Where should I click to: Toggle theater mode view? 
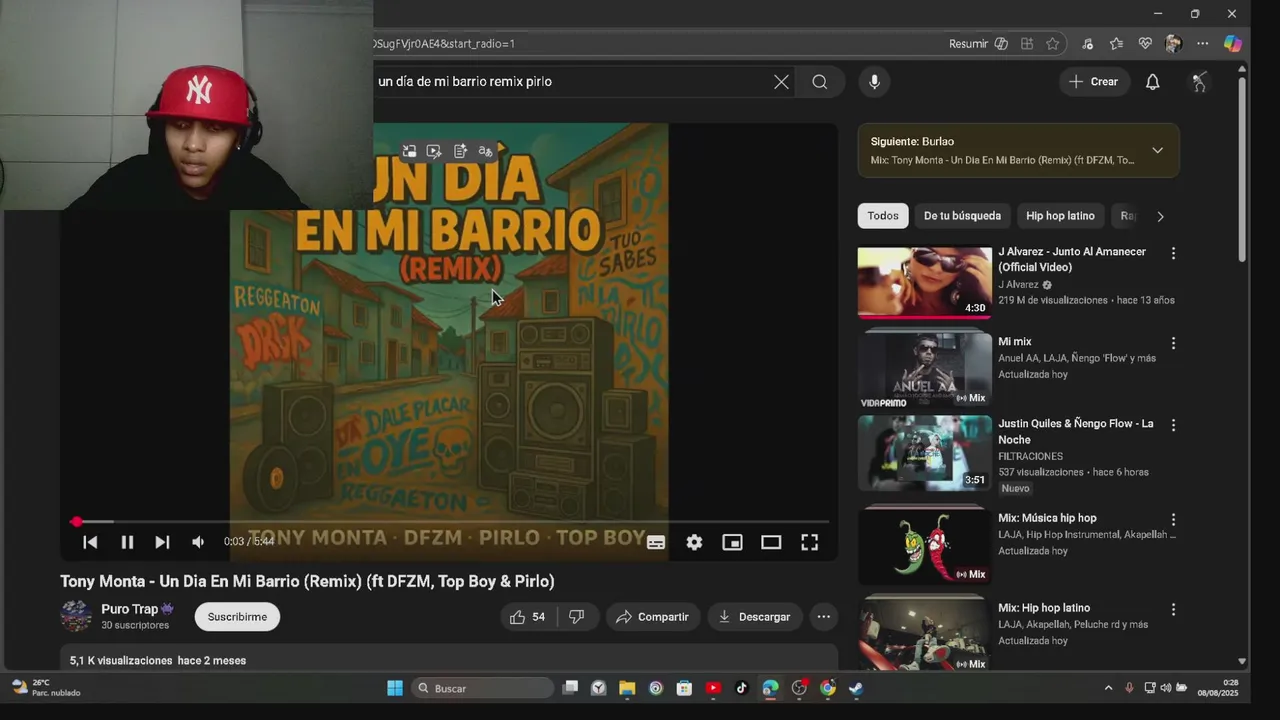click(771, 542)
